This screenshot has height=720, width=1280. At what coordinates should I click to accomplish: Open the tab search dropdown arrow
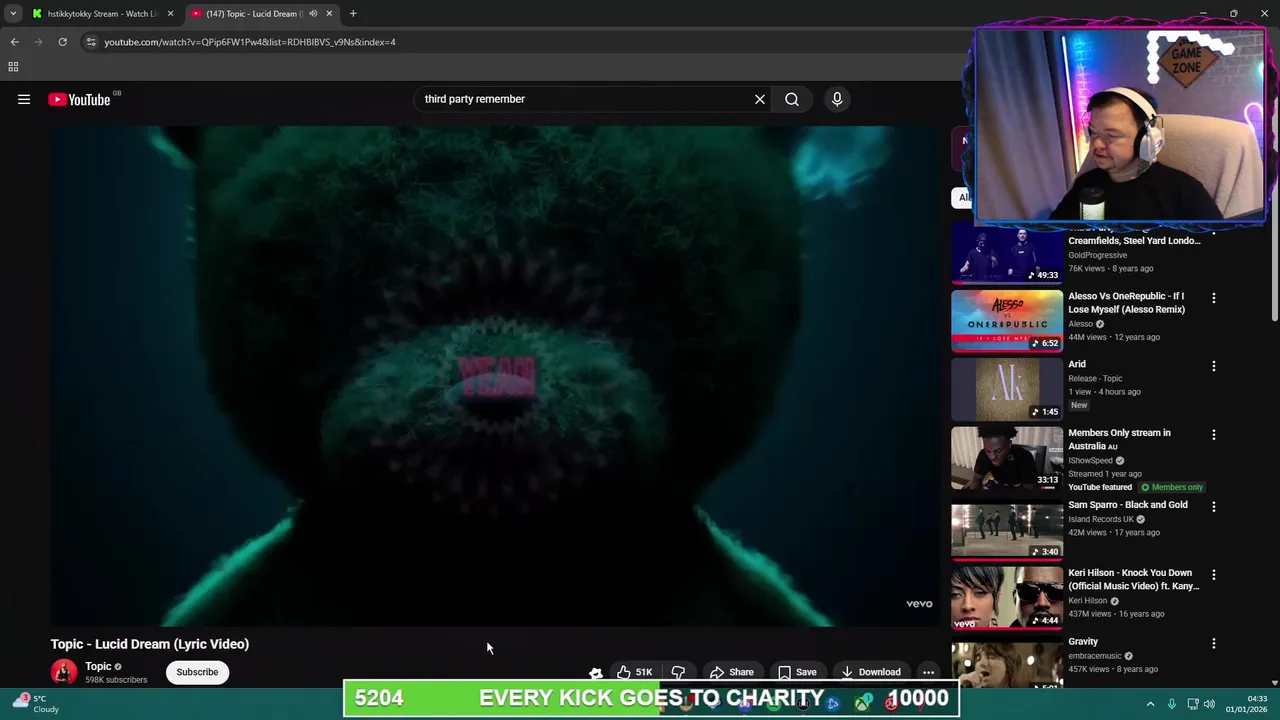click(x=13, y=14)
